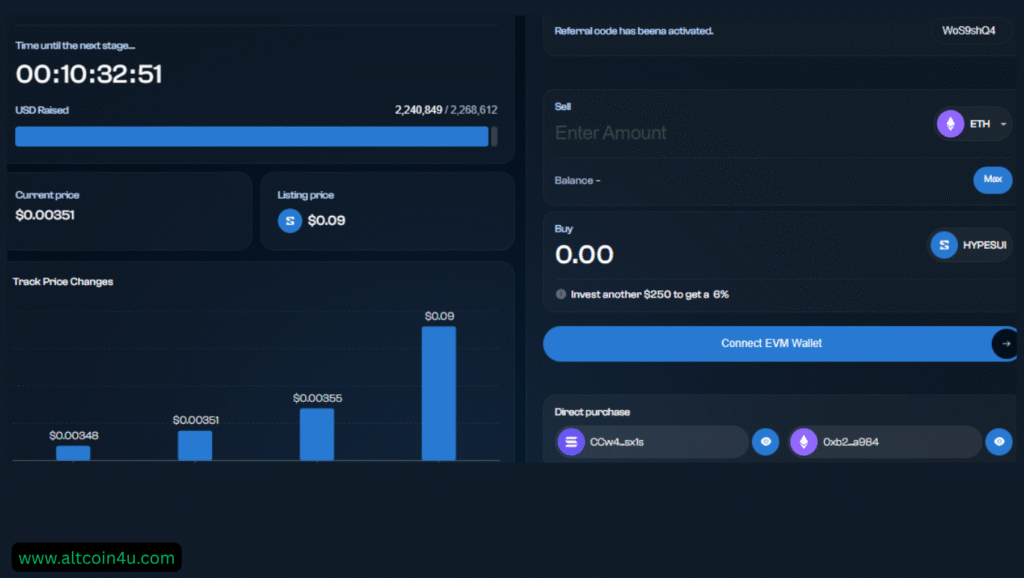Viewport: 1024px width, 578px height.
Task: Click Connect EVM Wallet button
Action: pos(771,344)
